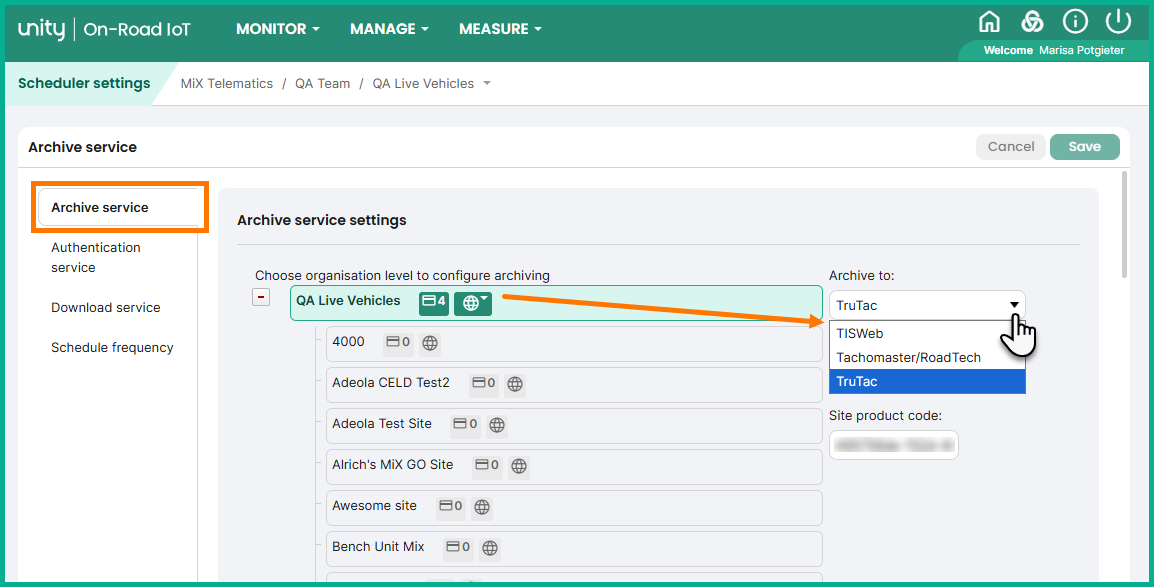The image size is (1154, 587).
Task: Click the Site product code field
Action: point(893,445)
